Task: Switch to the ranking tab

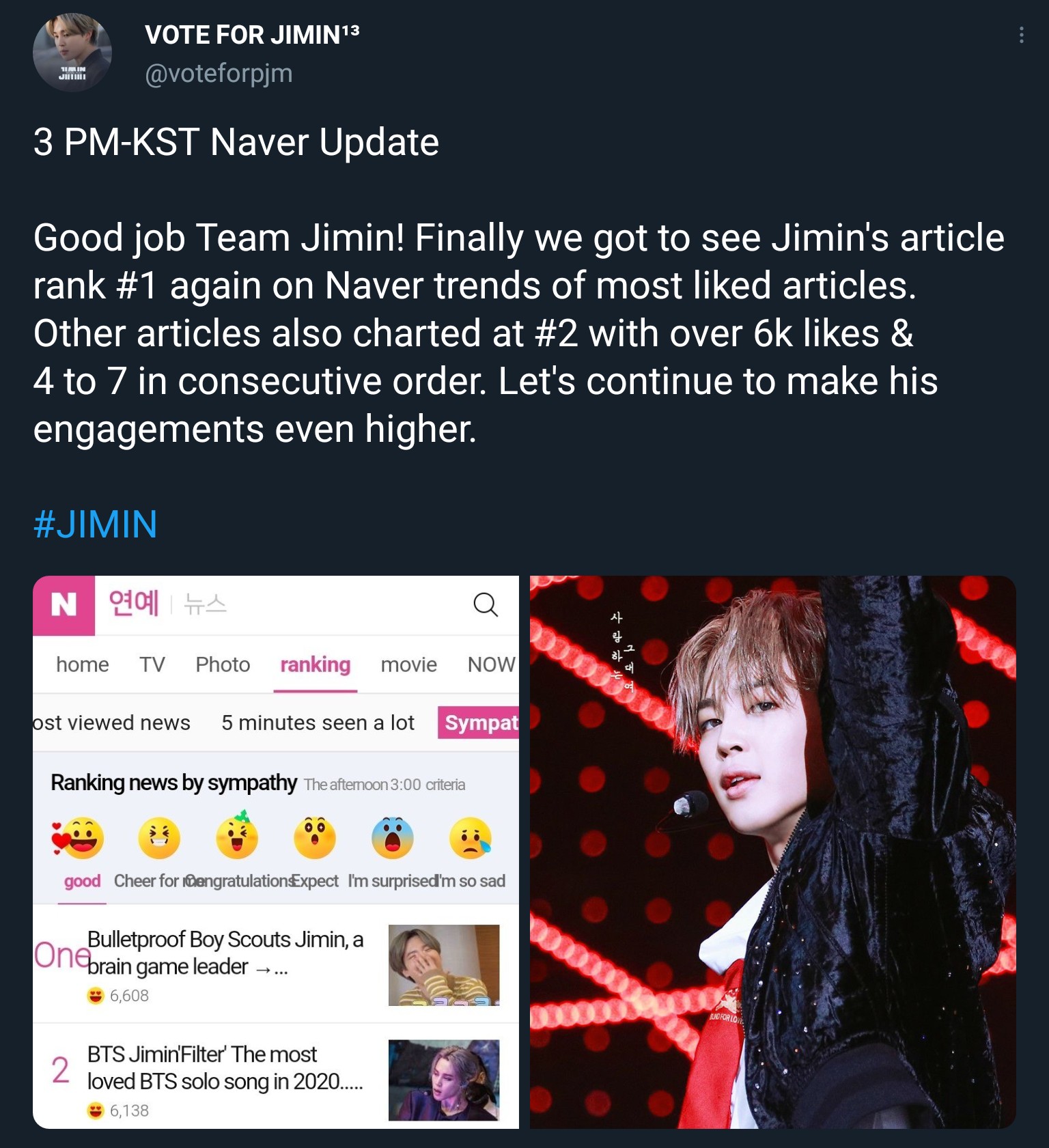Action: coord(315,664)
